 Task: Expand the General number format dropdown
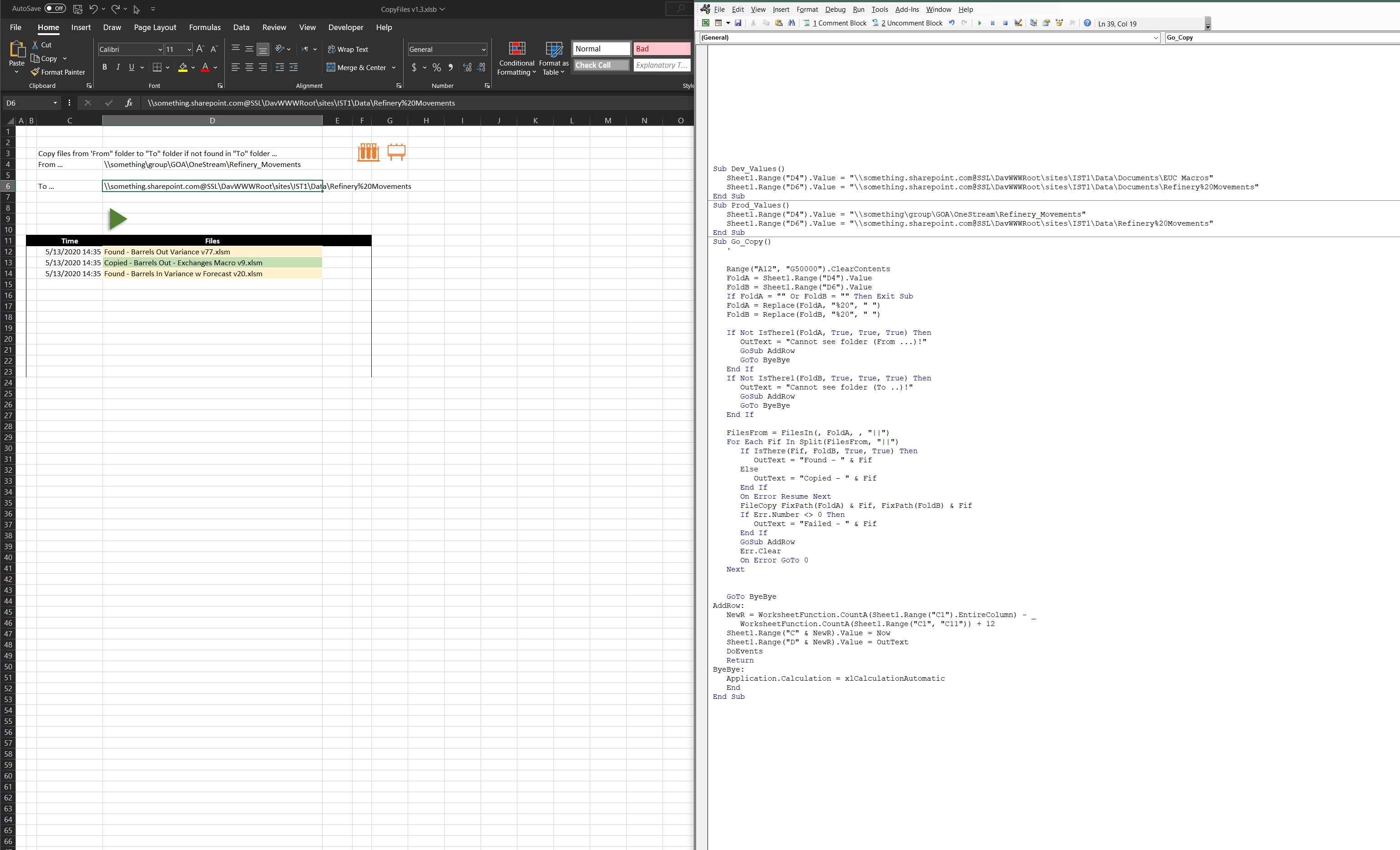(x=484, y=50)
